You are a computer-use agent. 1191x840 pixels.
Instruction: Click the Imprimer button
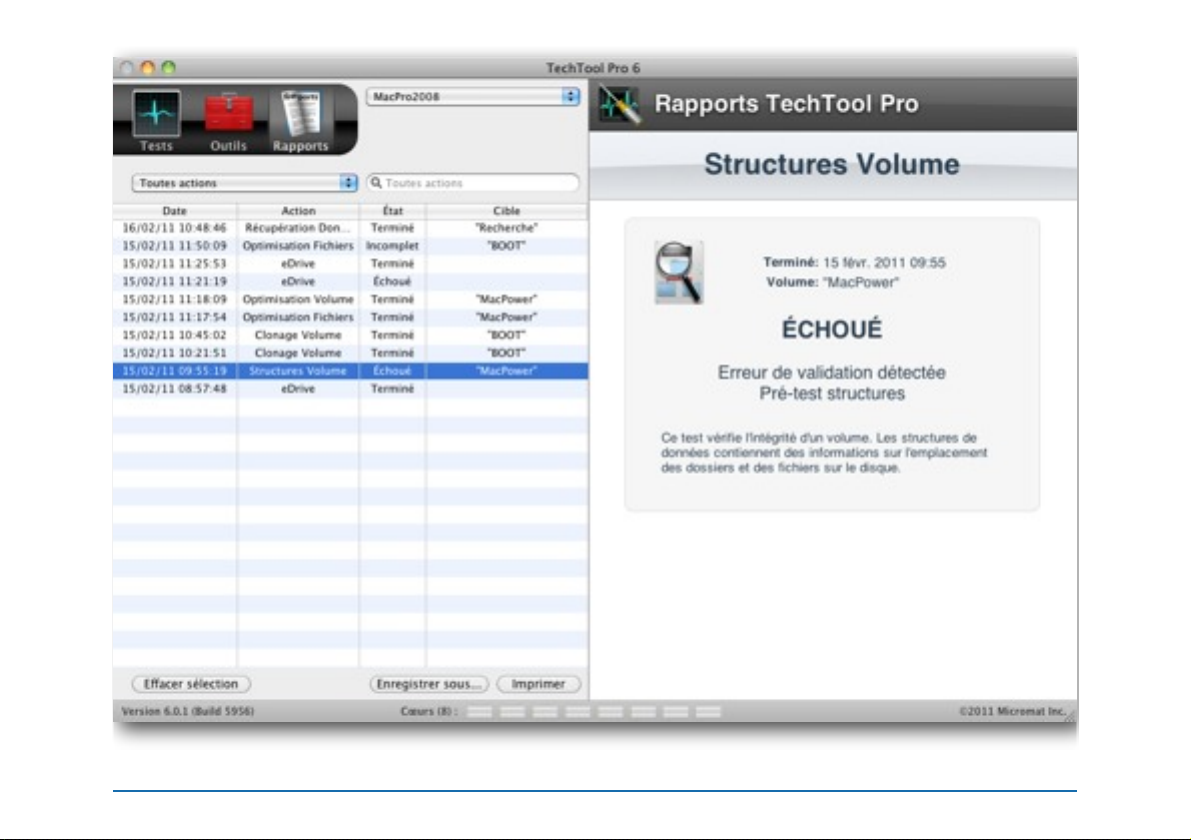tap(539, 684)
